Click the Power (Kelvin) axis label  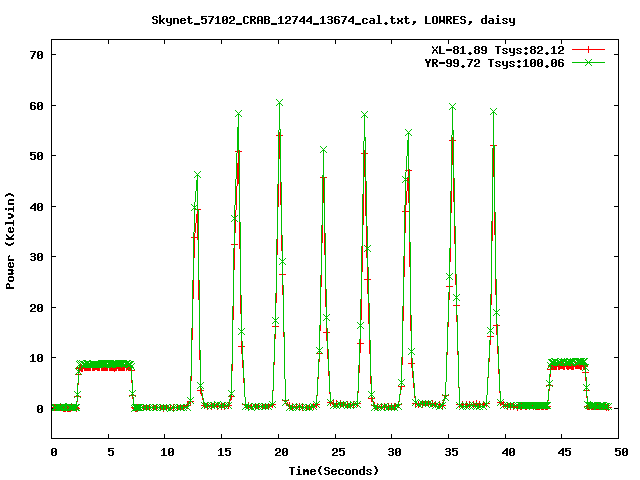(x=10, y=241)
